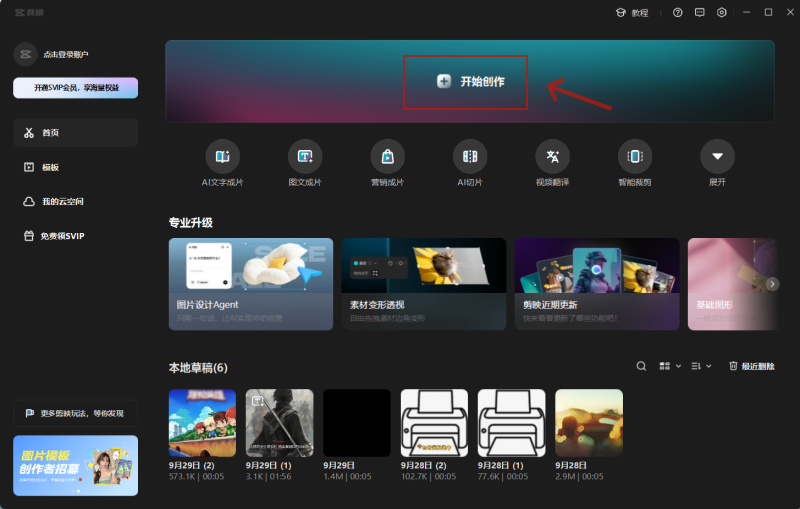800x509 pixels.
Task: Click the template icon beside 模板
Action: click(x=29, y=167)
